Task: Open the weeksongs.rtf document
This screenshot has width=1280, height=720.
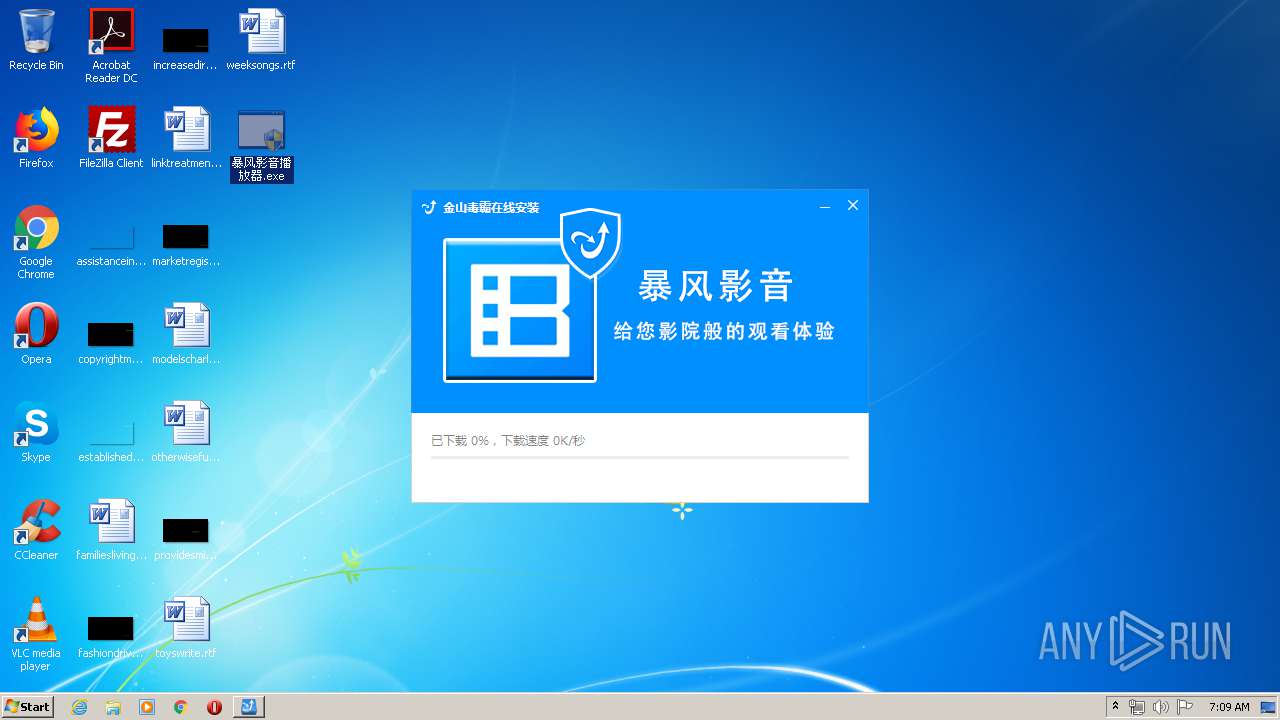Action: (x=261, y=40)
